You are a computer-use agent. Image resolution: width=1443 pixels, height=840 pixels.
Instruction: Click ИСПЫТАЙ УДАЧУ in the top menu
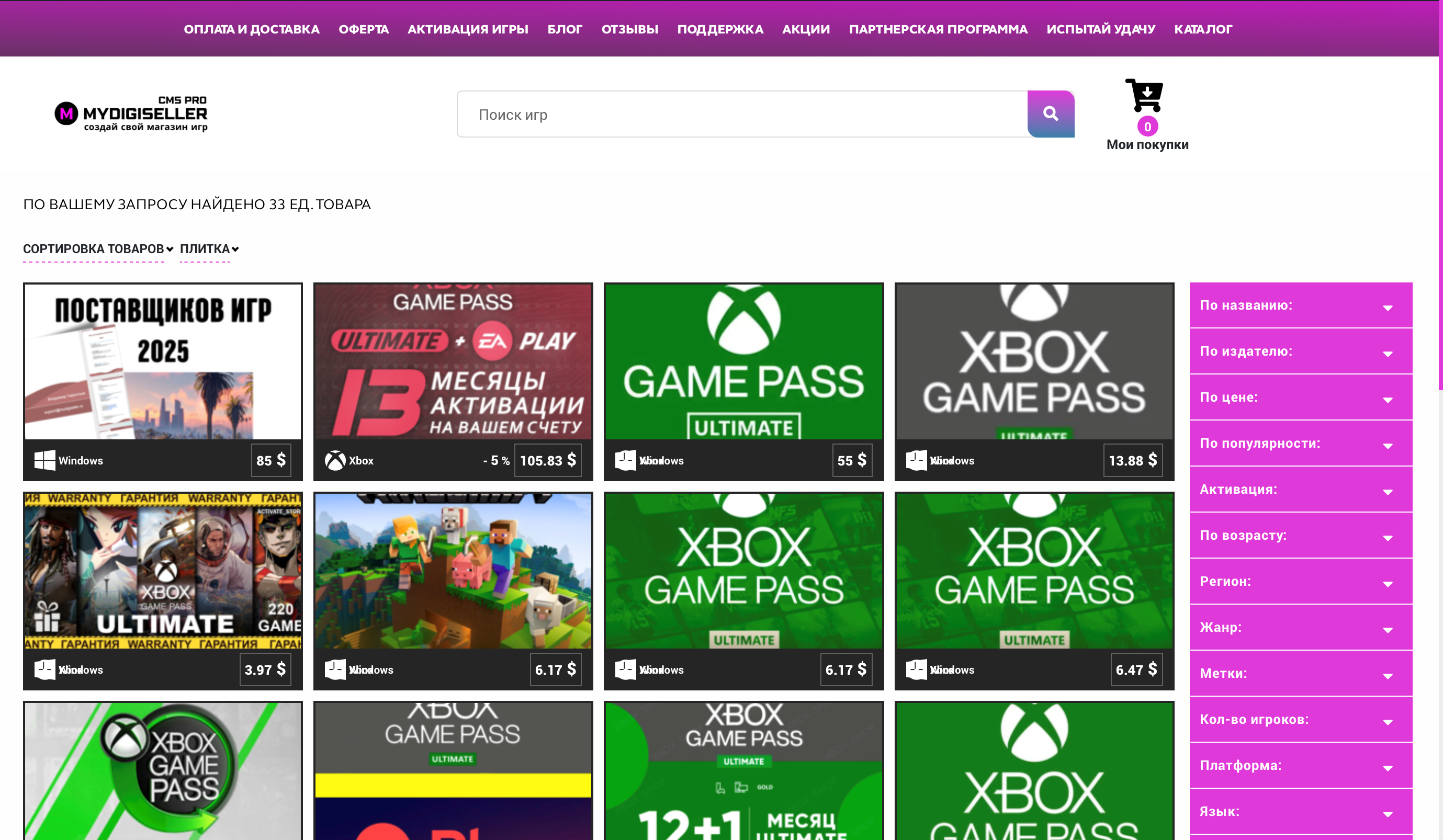pyautogui.click(x=1101, y=29)
